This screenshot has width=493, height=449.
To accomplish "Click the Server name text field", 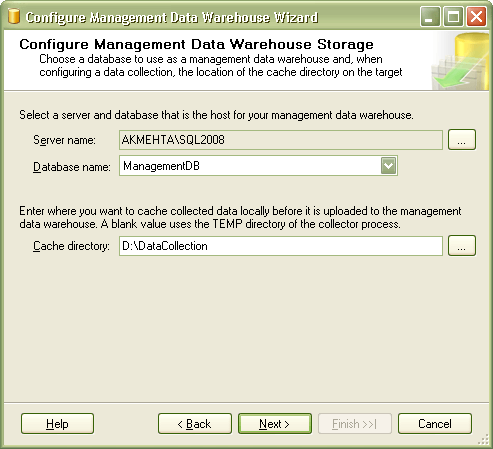I will pos(281,140).
